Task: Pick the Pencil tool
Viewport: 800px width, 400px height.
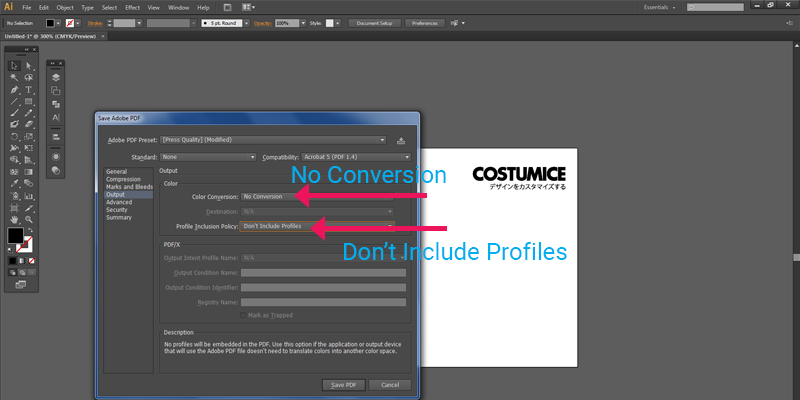Action: 29,113
